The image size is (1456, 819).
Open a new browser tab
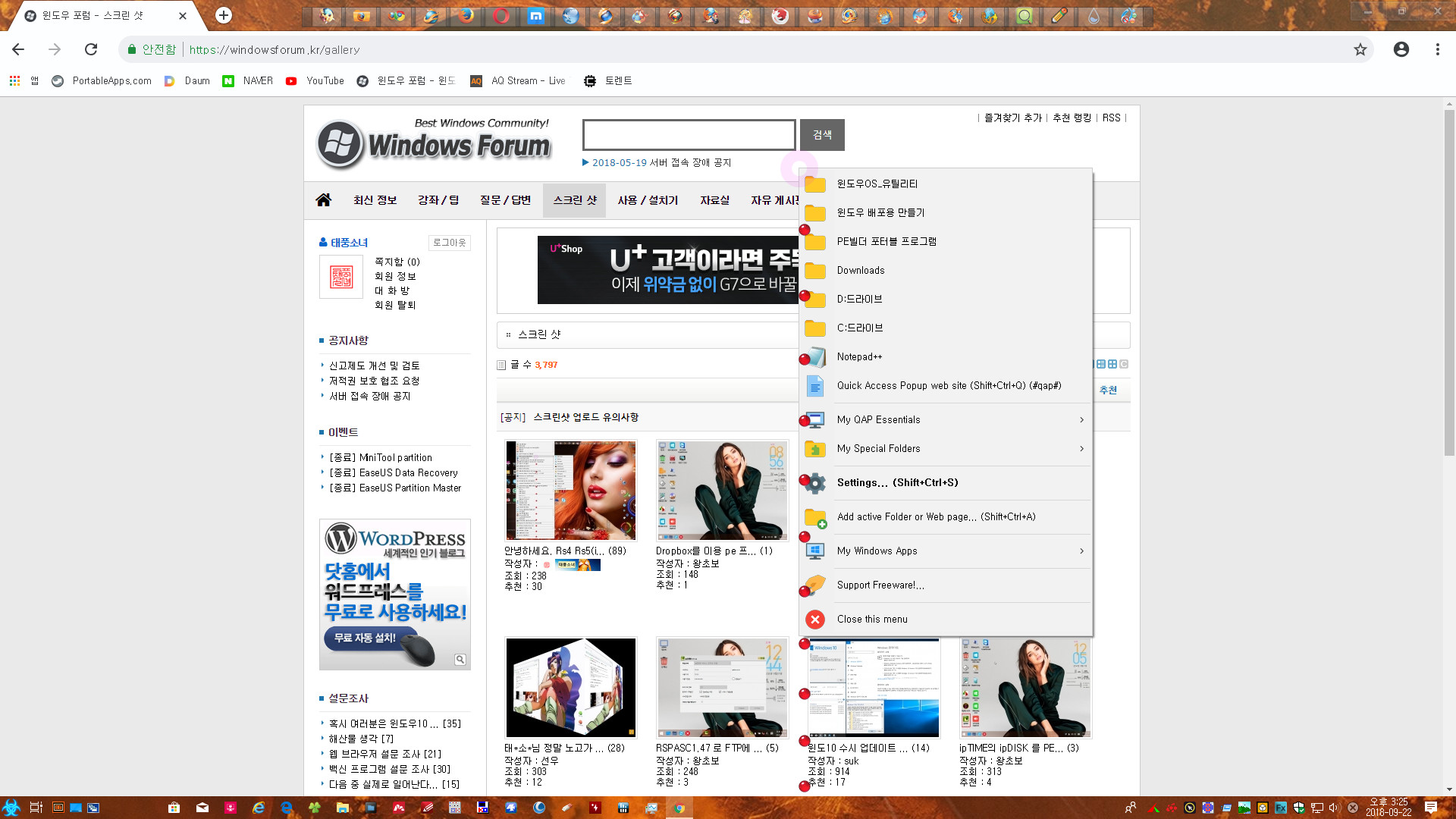tap(224, 15)
